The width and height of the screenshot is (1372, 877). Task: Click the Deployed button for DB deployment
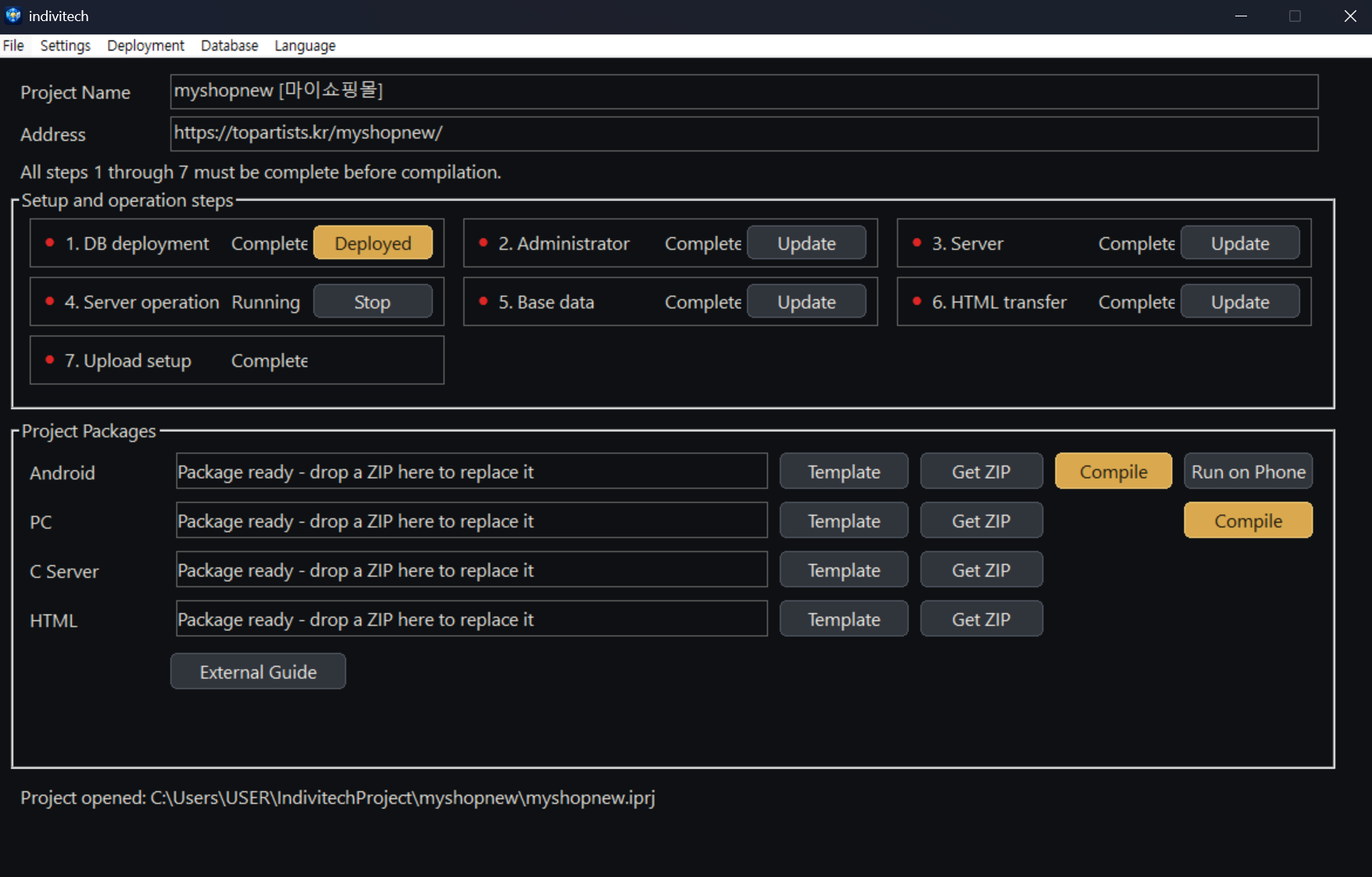pyautogui.click(x=373, y=243)
